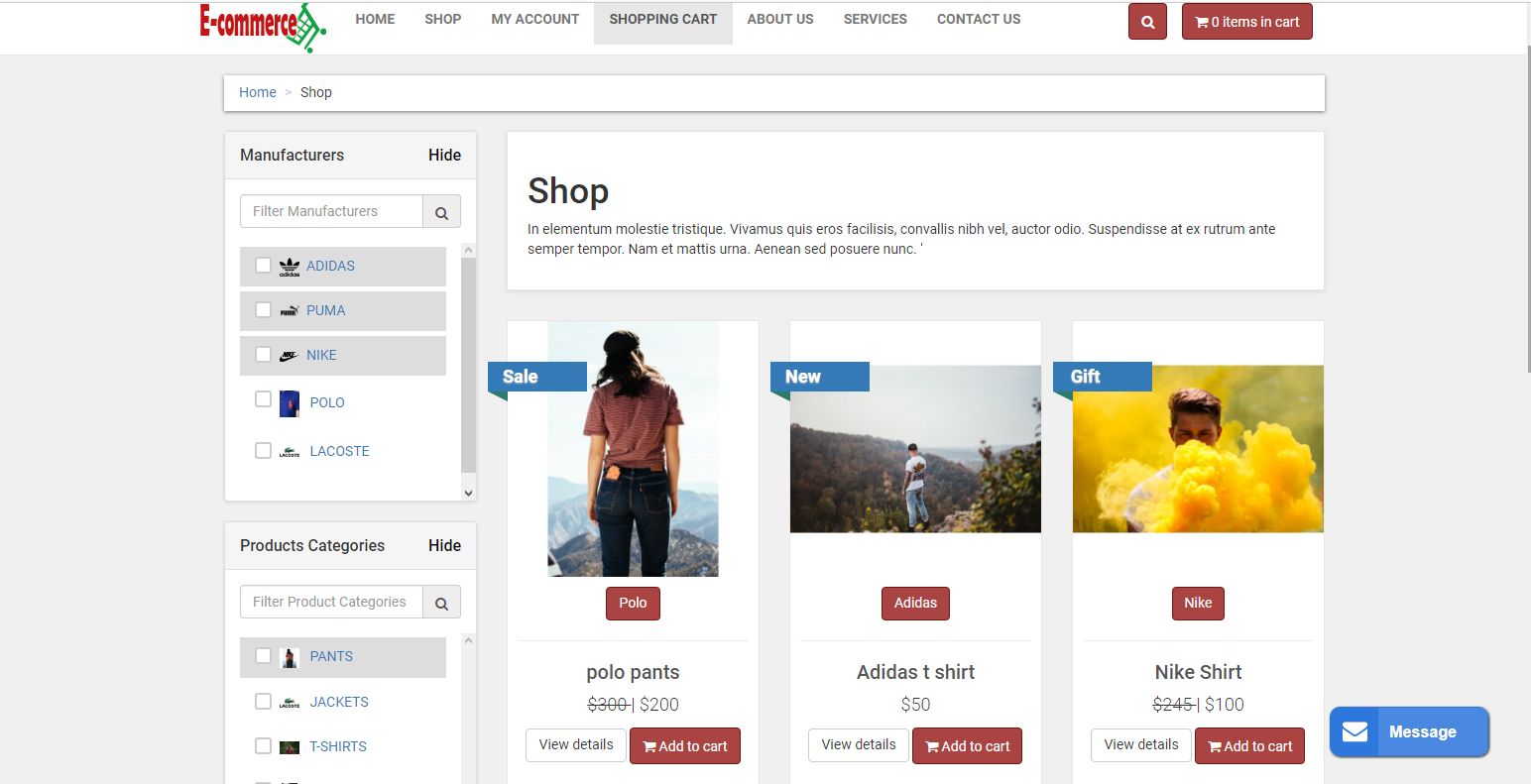Screen dimensions: 1531x784
Task: Click the Adidas t shirt product title
Action: [915, 672]
